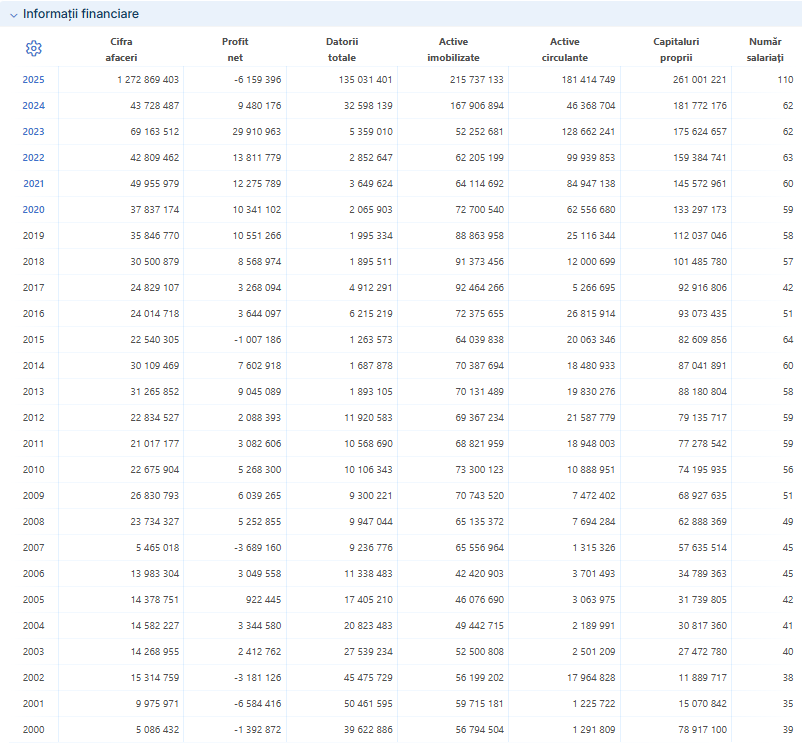Viewport: 802px width, 745px height.
Task: Open the 2024 financial year link
Action: (33, 106)
